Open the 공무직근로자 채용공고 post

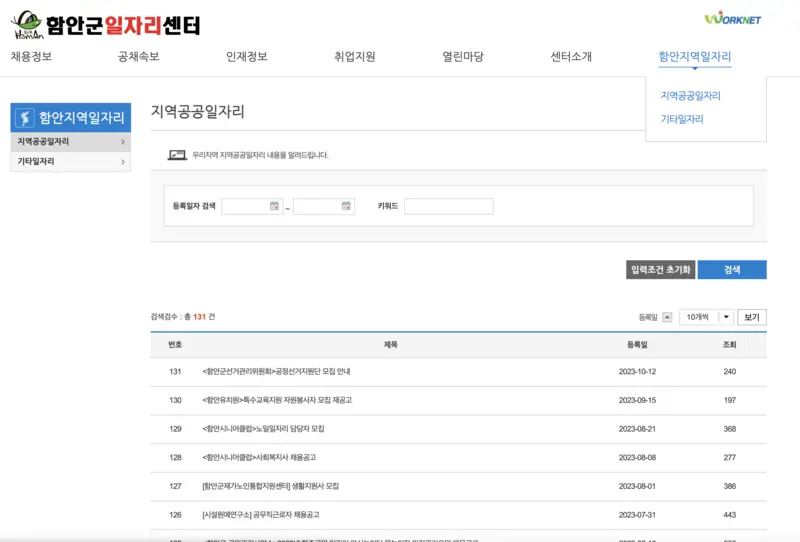point(261,514)
